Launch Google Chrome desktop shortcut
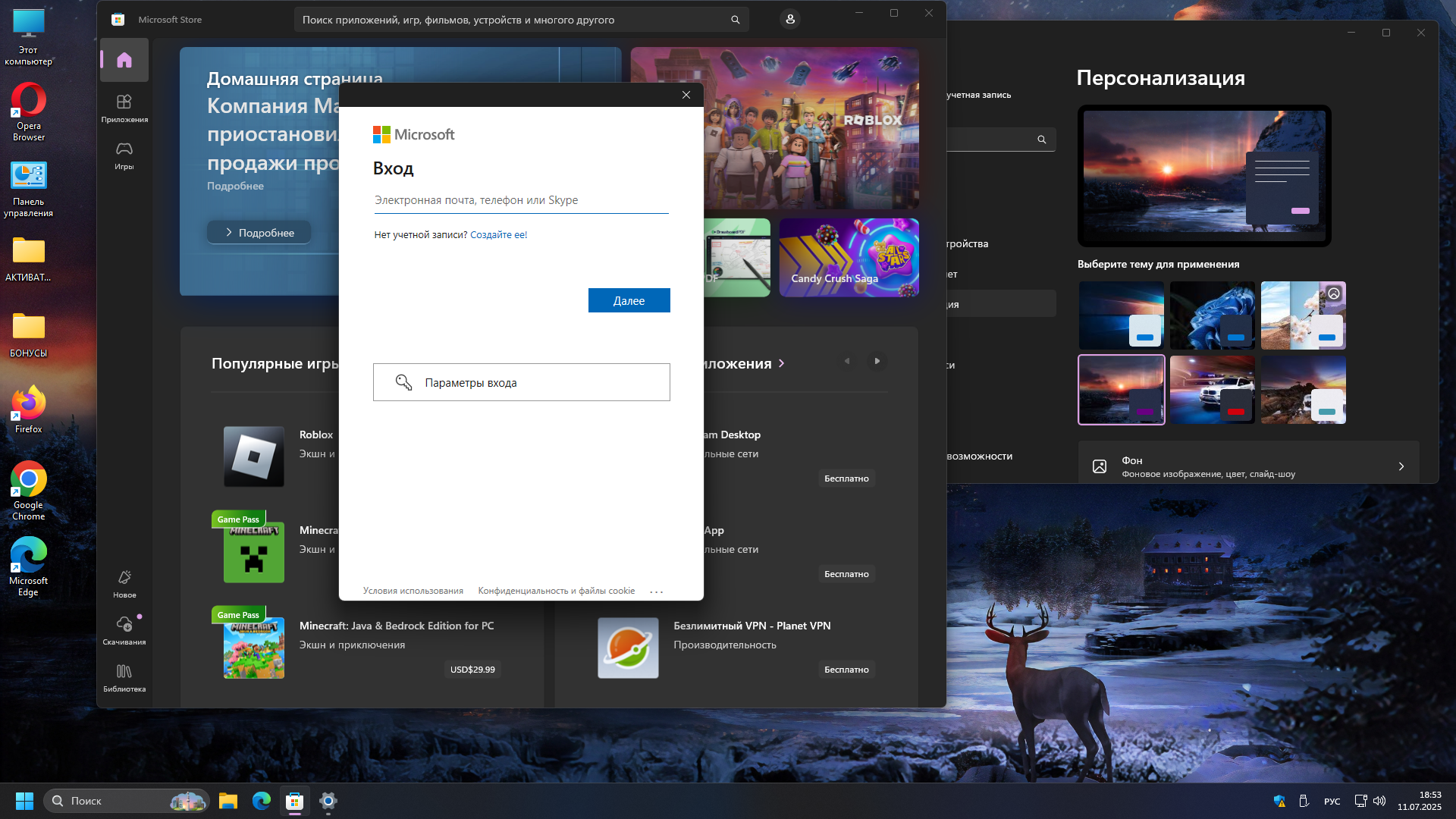Image resolution: width=1456 pixels, height=819 pixels. click(x=29, y=491)
